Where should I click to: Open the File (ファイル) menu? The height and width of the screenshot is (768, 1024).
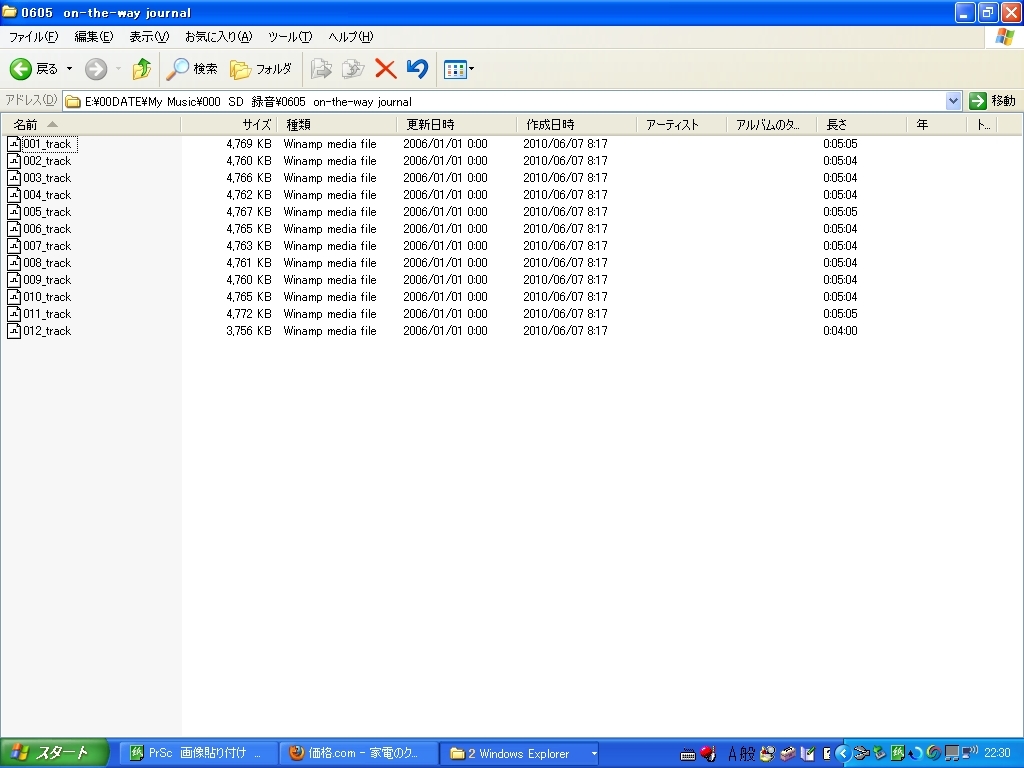[33, 37]
